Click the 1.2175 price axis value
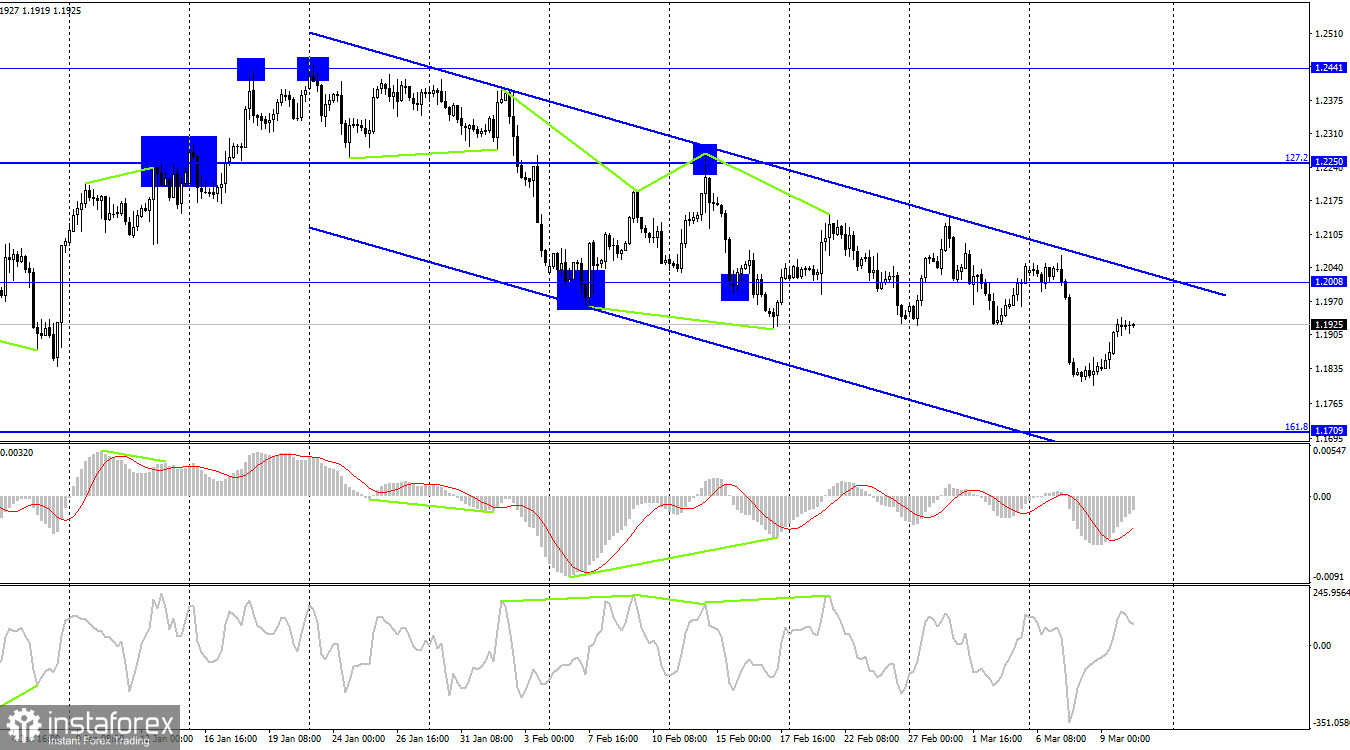Viewport: 1350px width, 750px height. click(1328, 201)
